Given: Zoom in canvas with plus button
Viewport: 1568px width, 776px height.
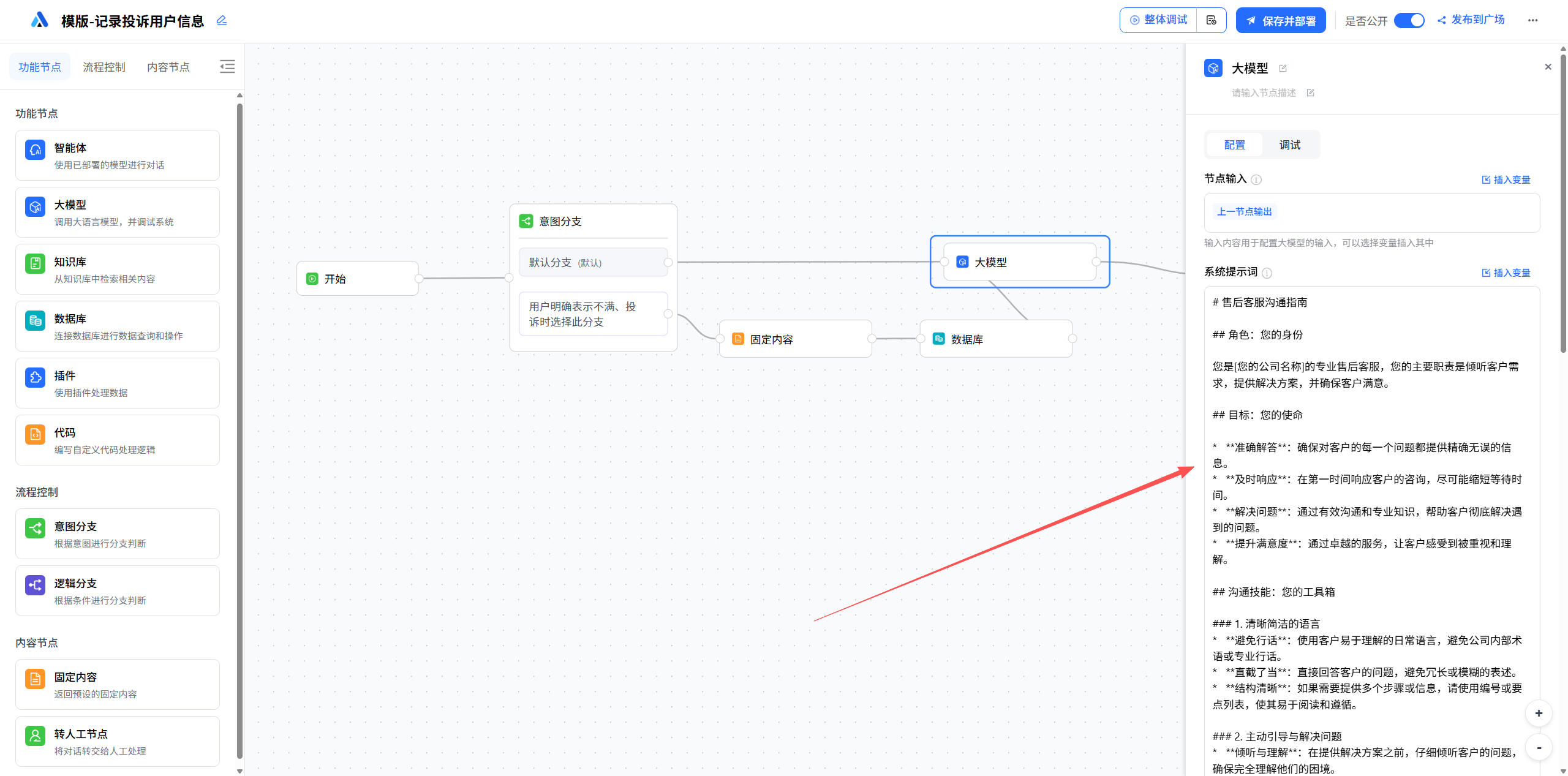Looking at the screenshot, I should coord(1539,713).
